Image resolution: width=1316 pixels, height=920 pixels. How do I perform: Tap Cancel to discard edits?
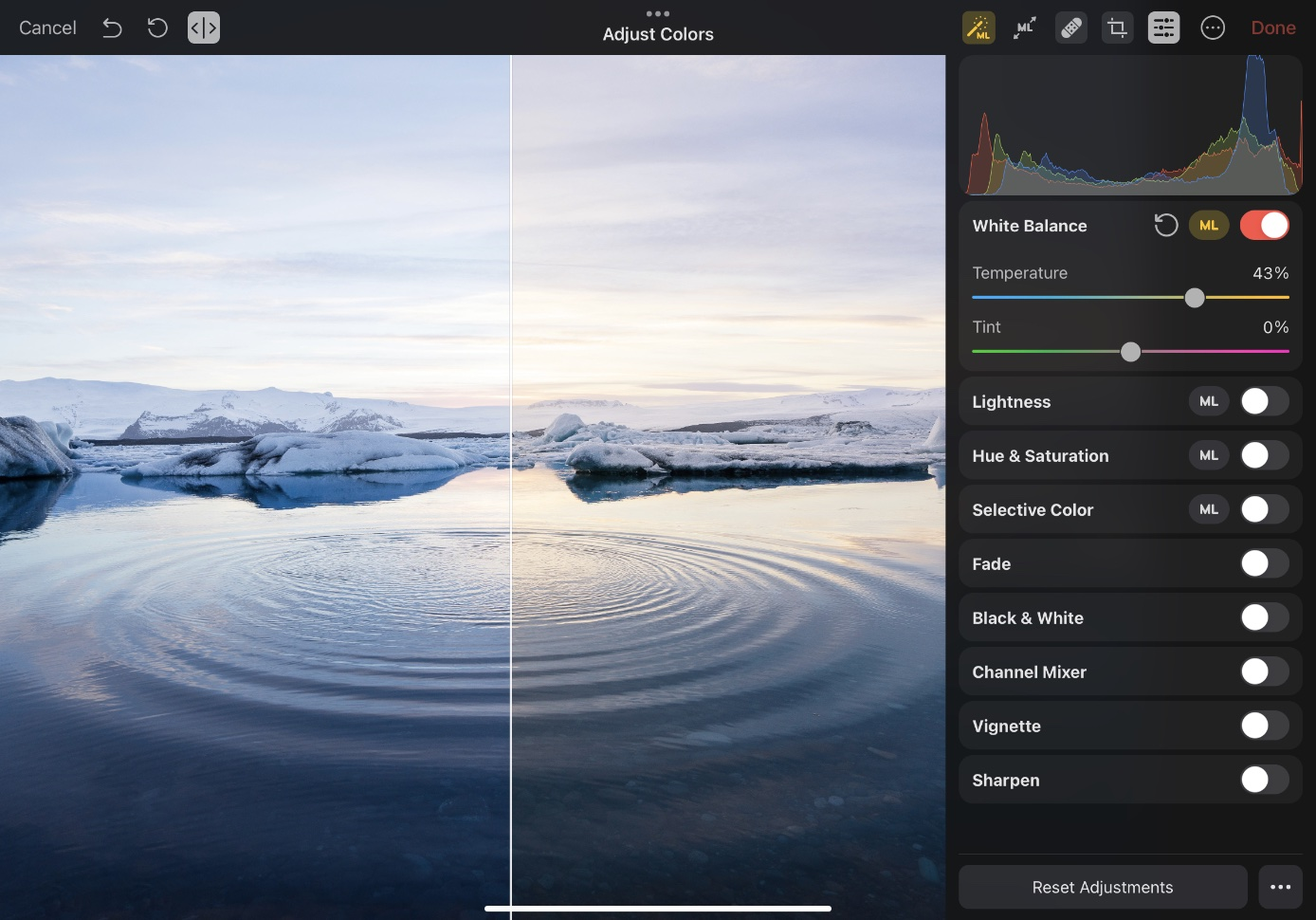47,28
